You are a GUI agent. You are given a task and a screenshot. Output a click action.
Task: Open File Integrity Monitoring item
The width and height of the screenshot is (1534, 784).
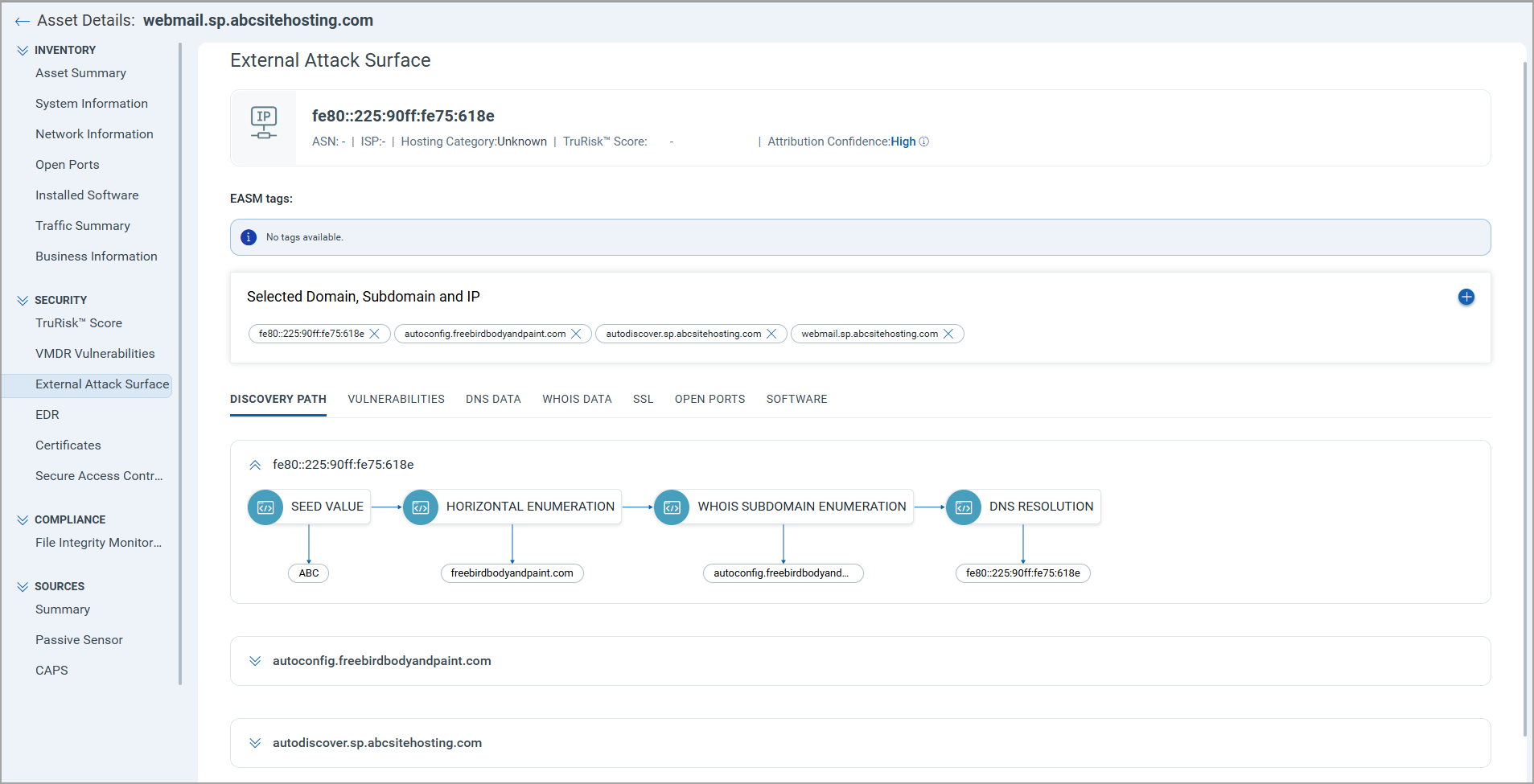(98, 543)
